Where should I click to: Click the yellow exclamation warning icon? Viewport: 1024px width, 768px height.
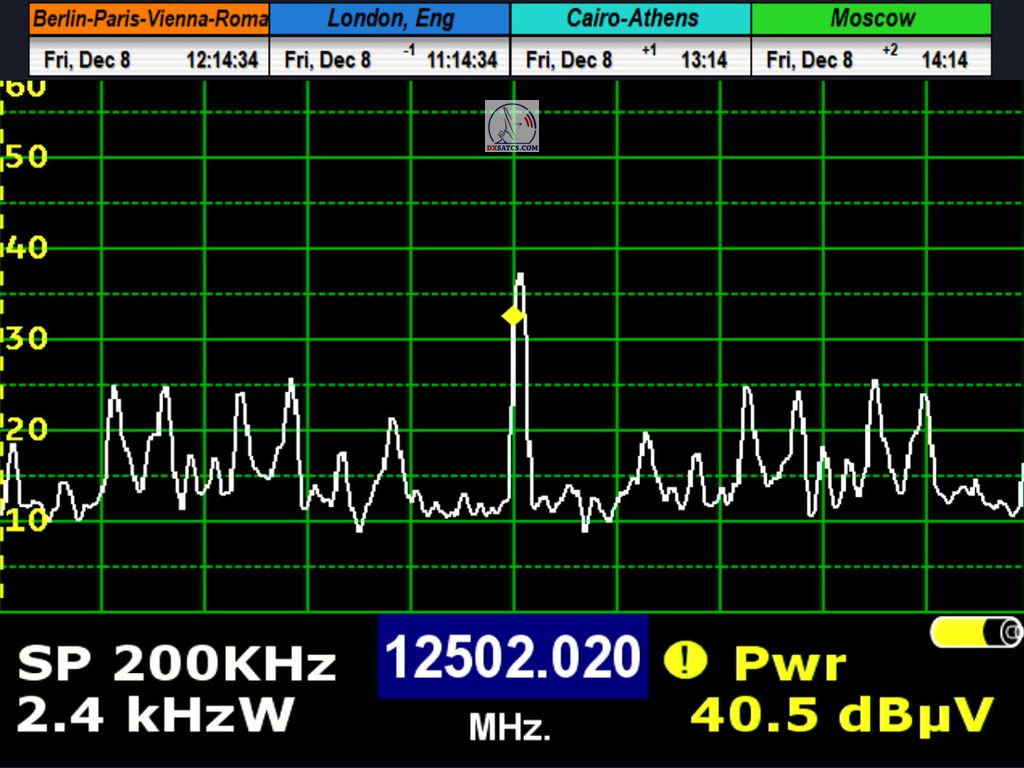tap(685, 659)
